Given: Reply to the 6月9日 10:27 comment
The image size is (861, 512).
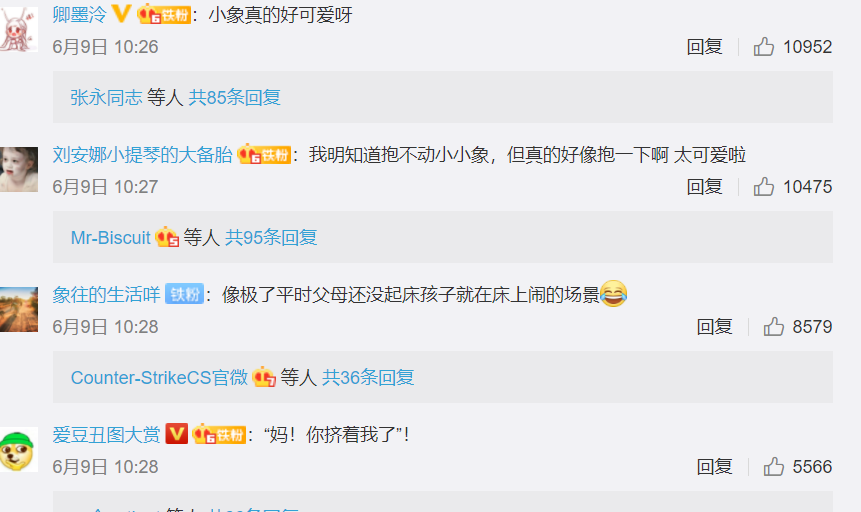Looking at the screenshot, I should point(705,187).
